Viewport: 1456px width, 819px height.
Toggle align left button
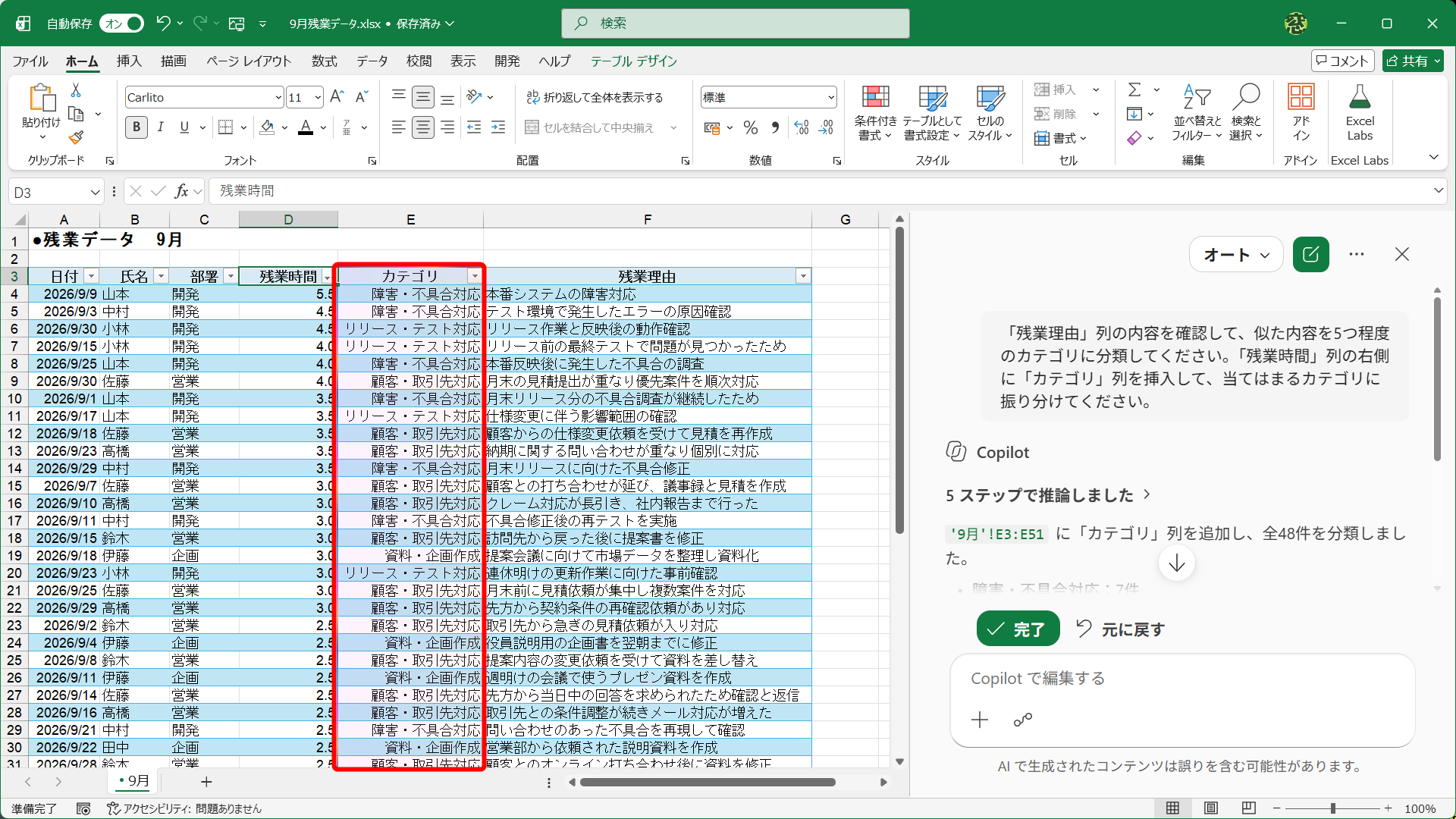(x=398, y=127)
